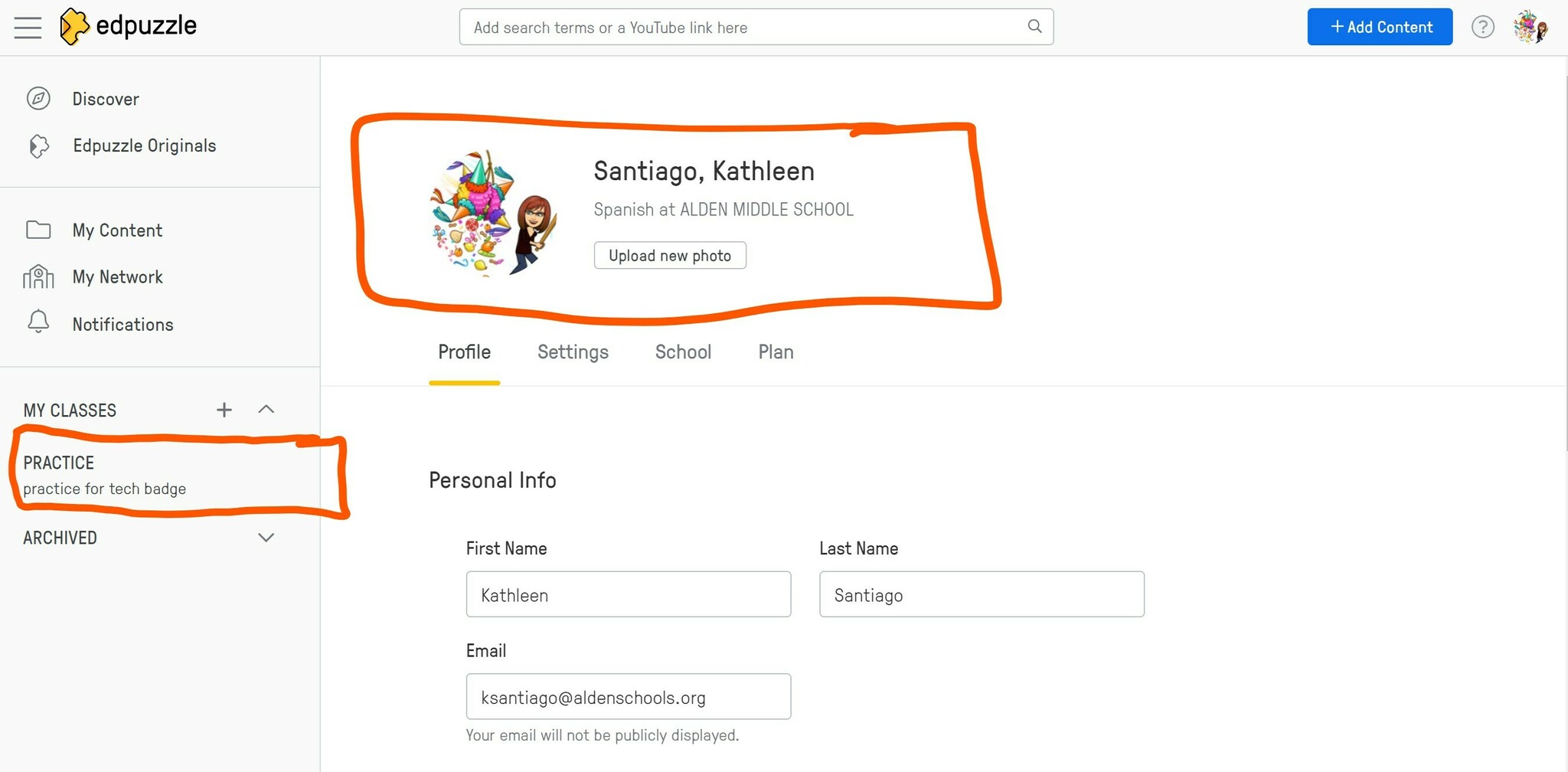Open the Plan tab
Image resolution: width=1568 pixels, height=772 pixels.
click(x=776, y=352)
